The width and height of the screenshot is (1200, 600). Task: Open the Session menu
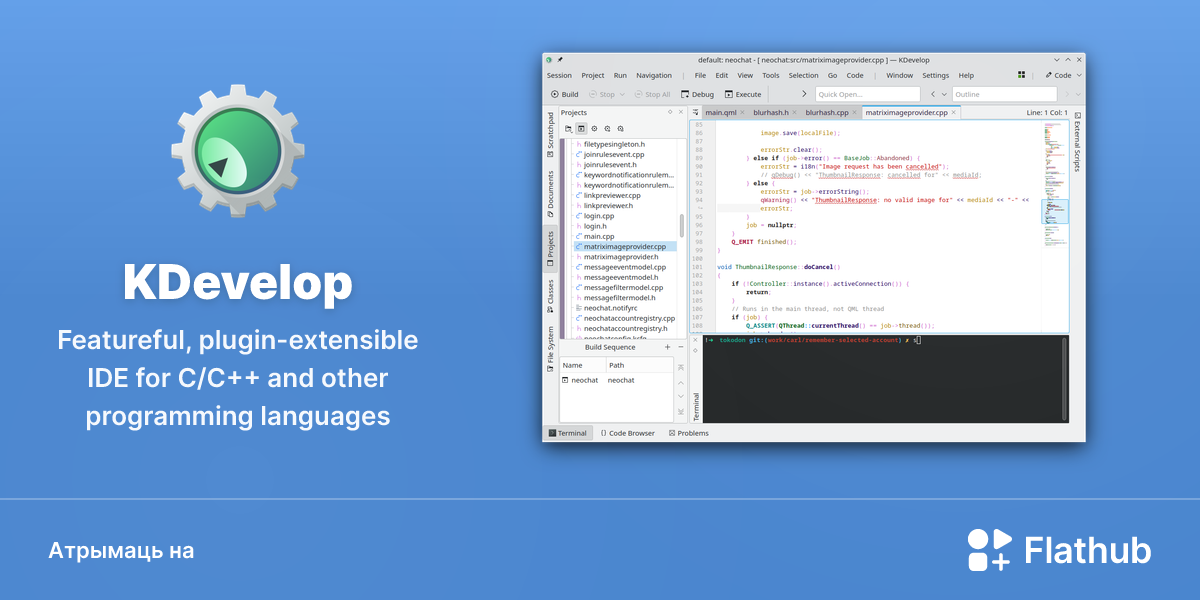click(x=559, y=75)
